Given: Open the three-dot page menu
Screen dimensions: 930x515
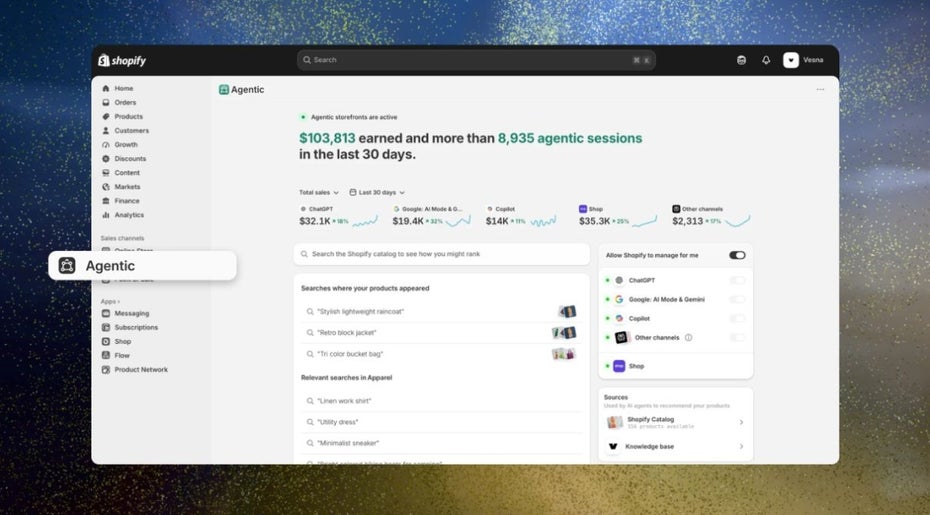Looking at the screenshot, I should (x=820, y=90).
